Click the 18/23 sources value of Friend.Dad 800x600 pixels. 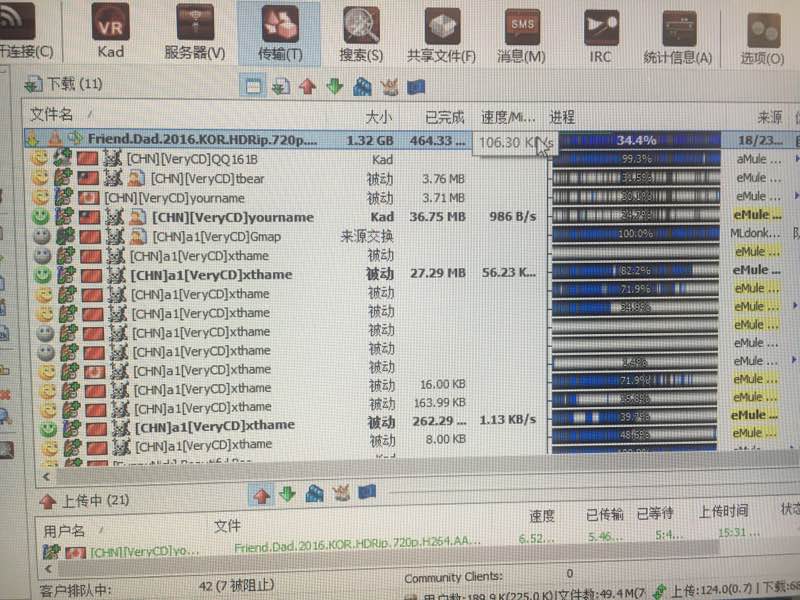(x=760, y=140)
